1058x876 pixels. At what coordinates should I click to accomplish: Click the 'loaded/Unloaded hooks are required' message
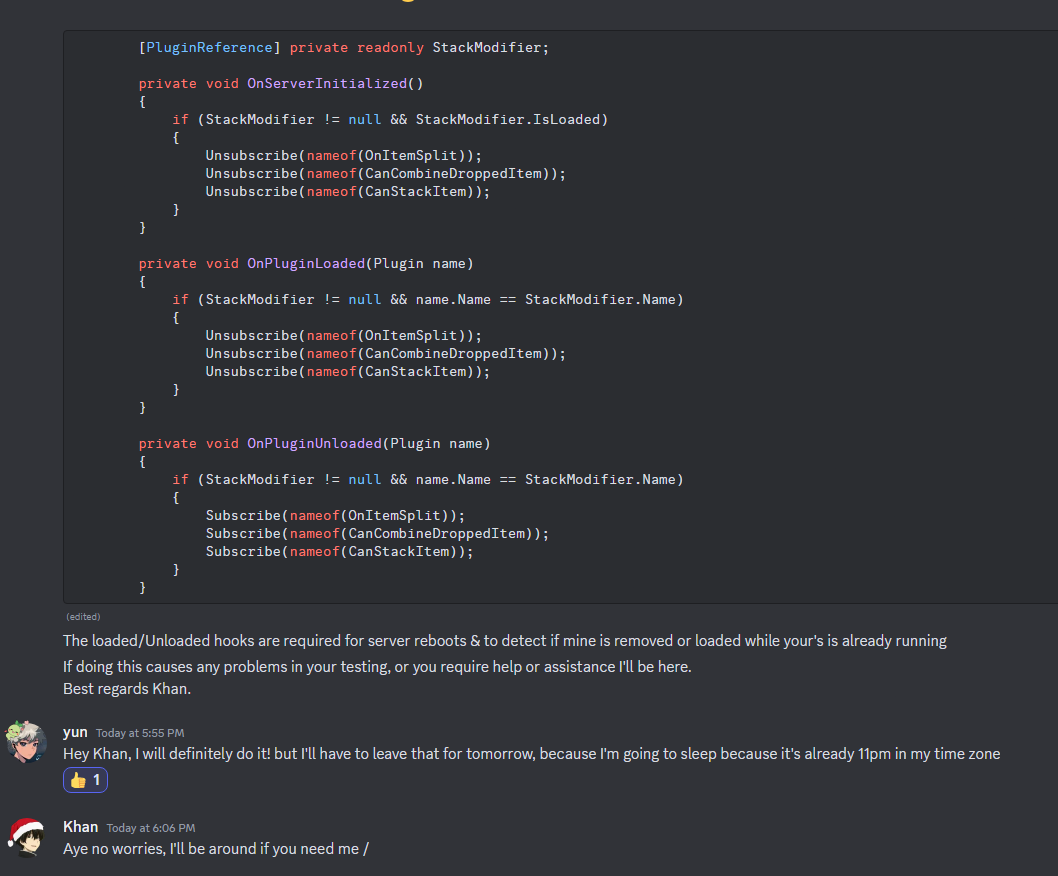pos(504,641)
